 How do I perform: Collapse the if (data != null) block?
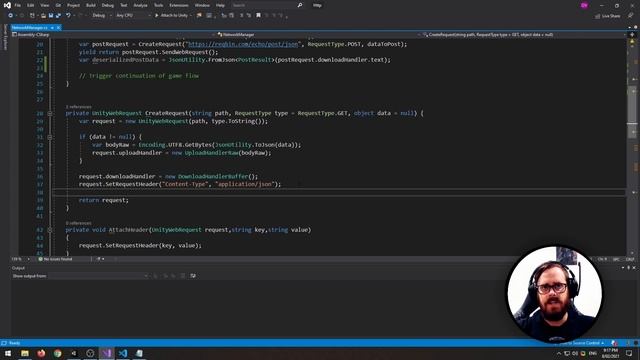click(50, 137)
